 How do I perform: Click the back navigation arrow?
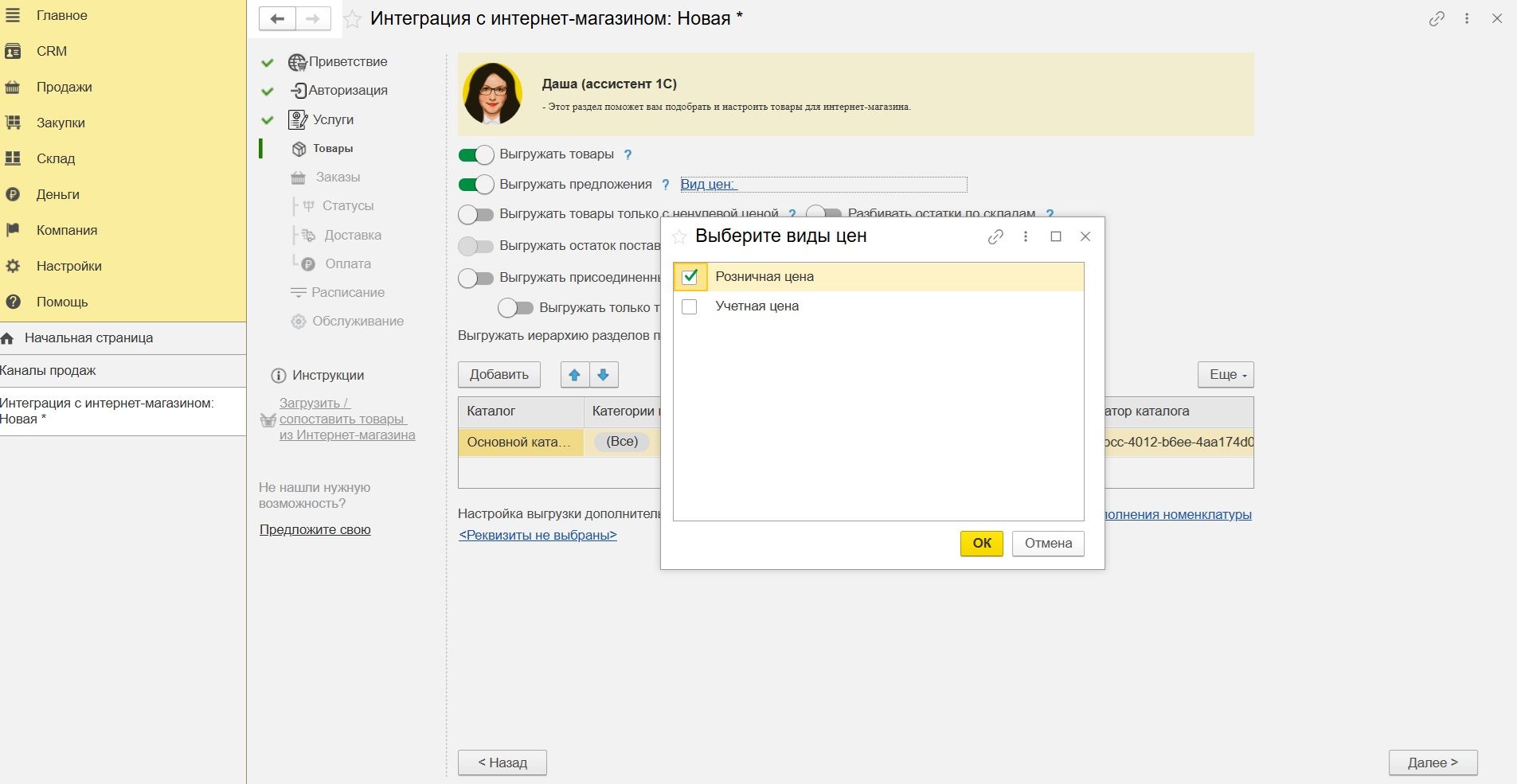pos(277,19)
